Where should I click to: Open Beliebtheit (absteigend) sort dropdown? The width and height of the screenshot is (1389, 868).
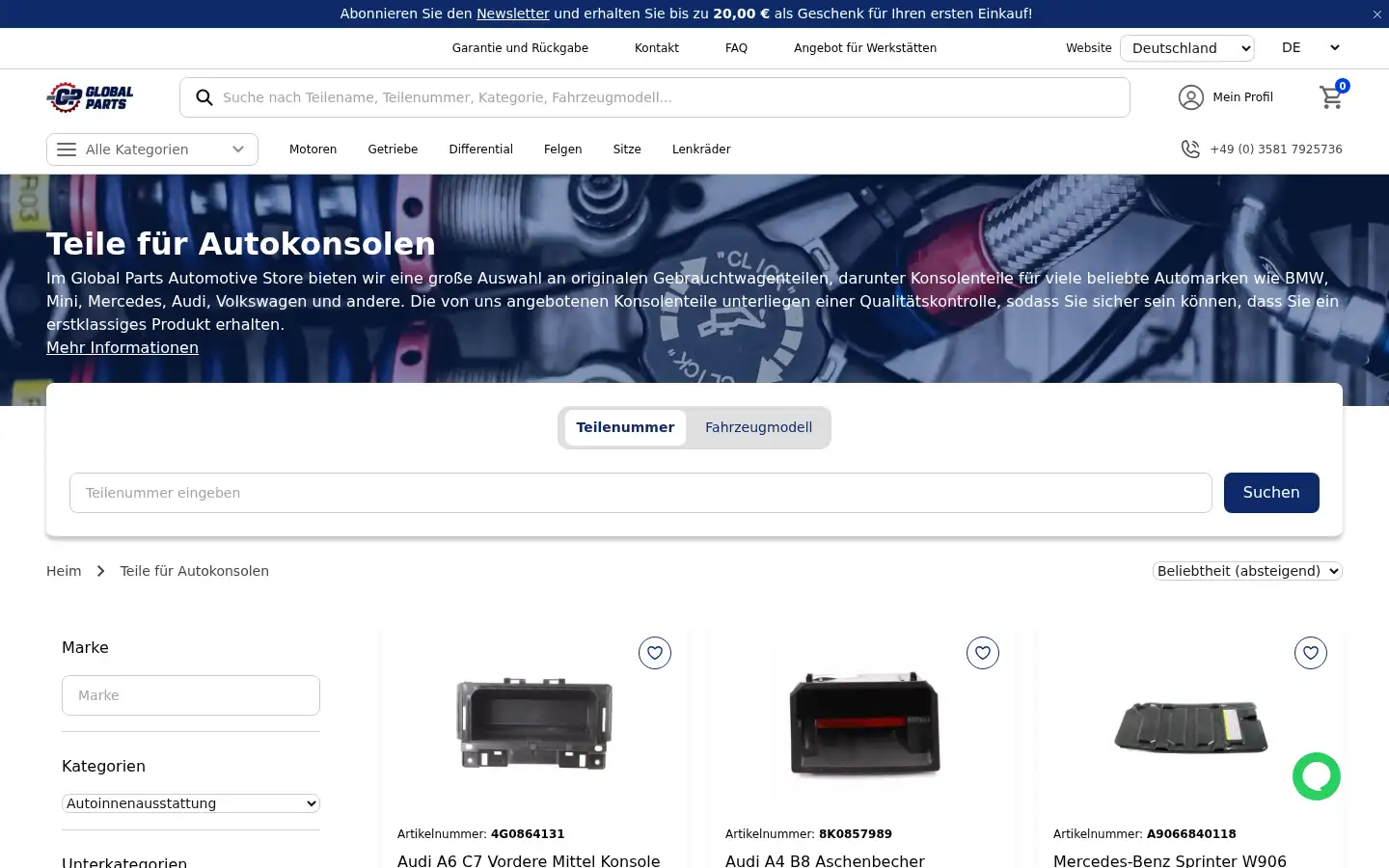1247,571
